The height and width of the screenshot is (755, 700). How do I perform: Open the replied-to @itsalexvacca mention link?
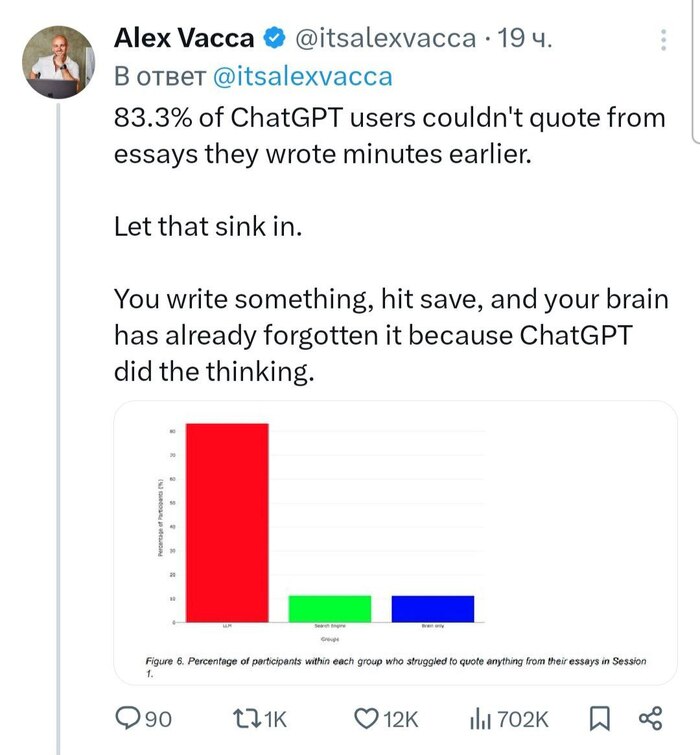point(303,76)
